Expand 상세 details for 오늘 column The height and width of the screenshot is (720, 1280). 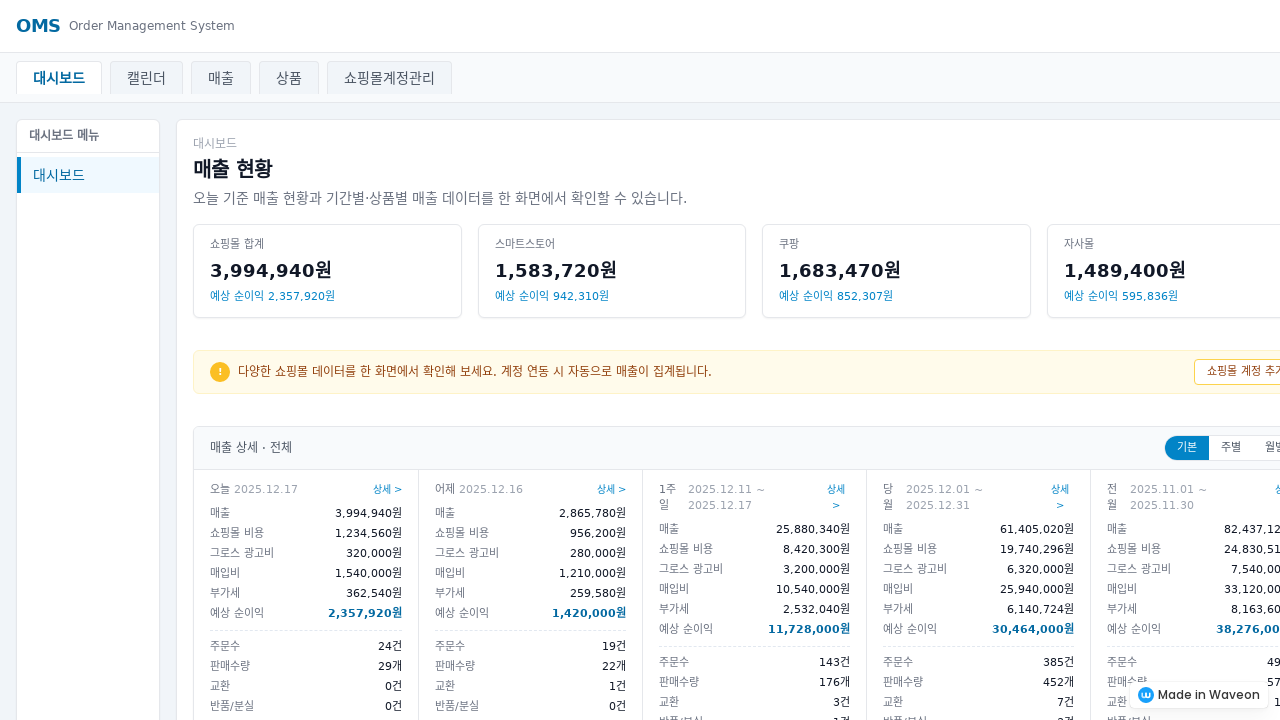click(387, 489)
